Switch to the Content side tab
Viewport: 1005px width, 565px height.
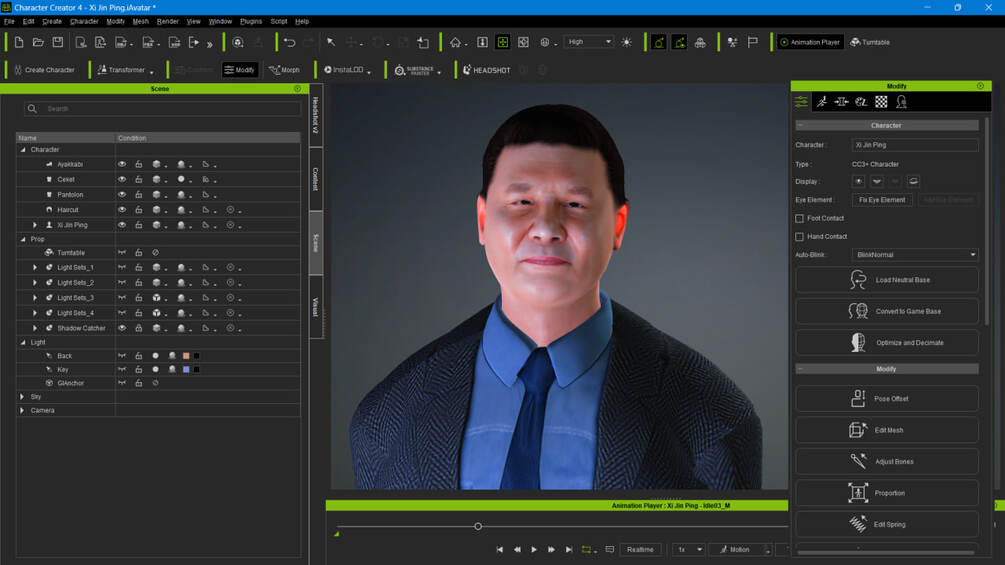coord(315,179)
